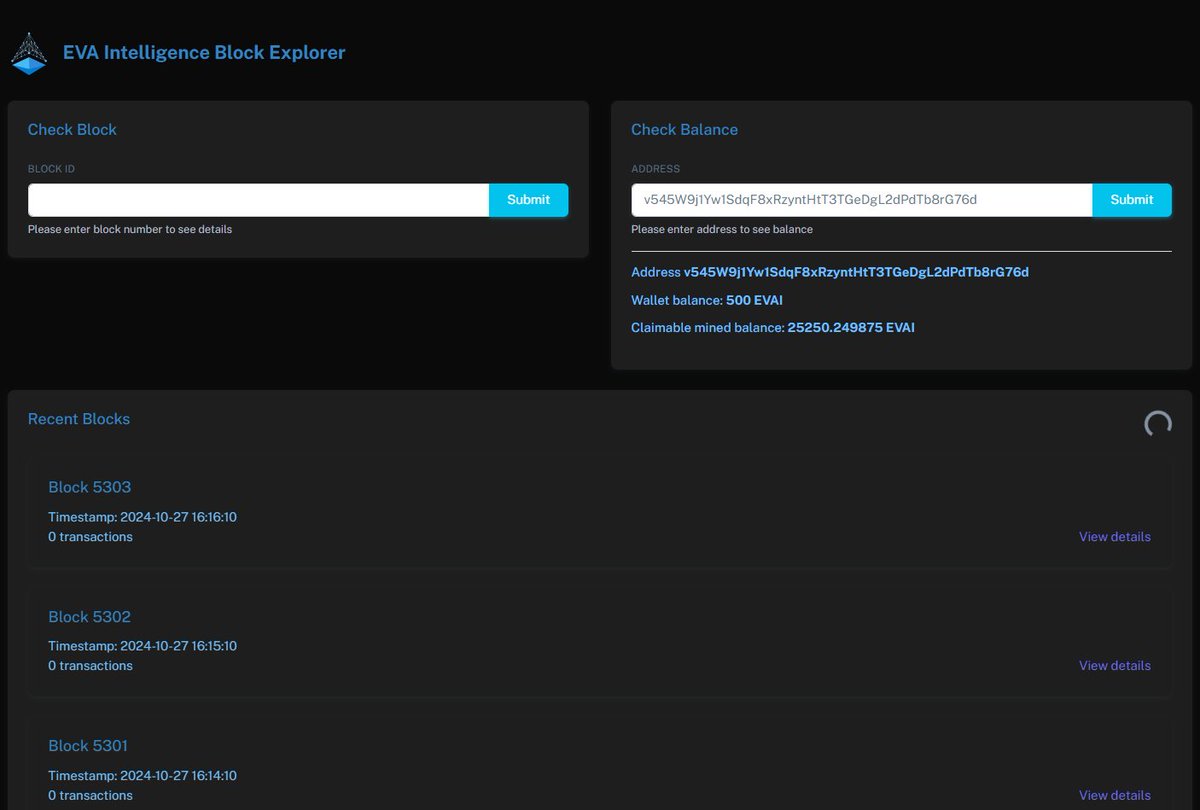1200x810 pixels.
Task: Click the timestamp 2024-10-27 16:16:10
Action: coord(142,518)
